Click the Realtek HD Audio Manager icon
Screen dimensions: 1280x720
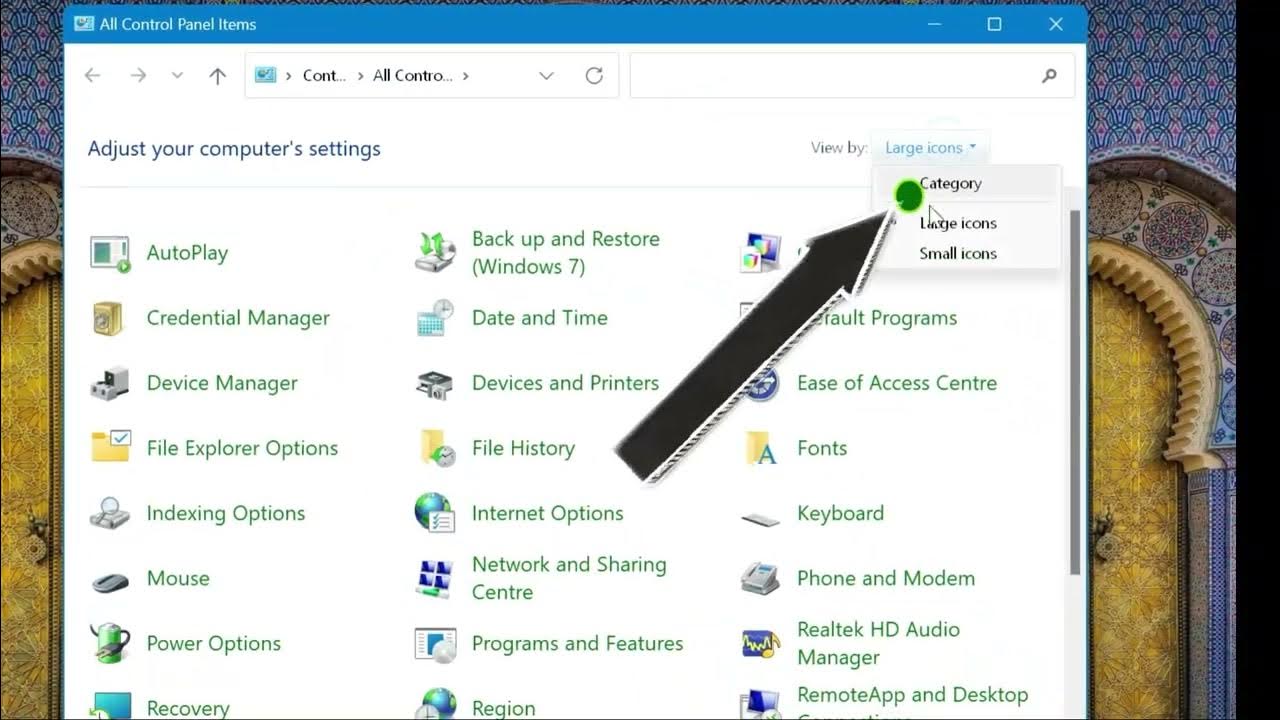click(760, 644)
